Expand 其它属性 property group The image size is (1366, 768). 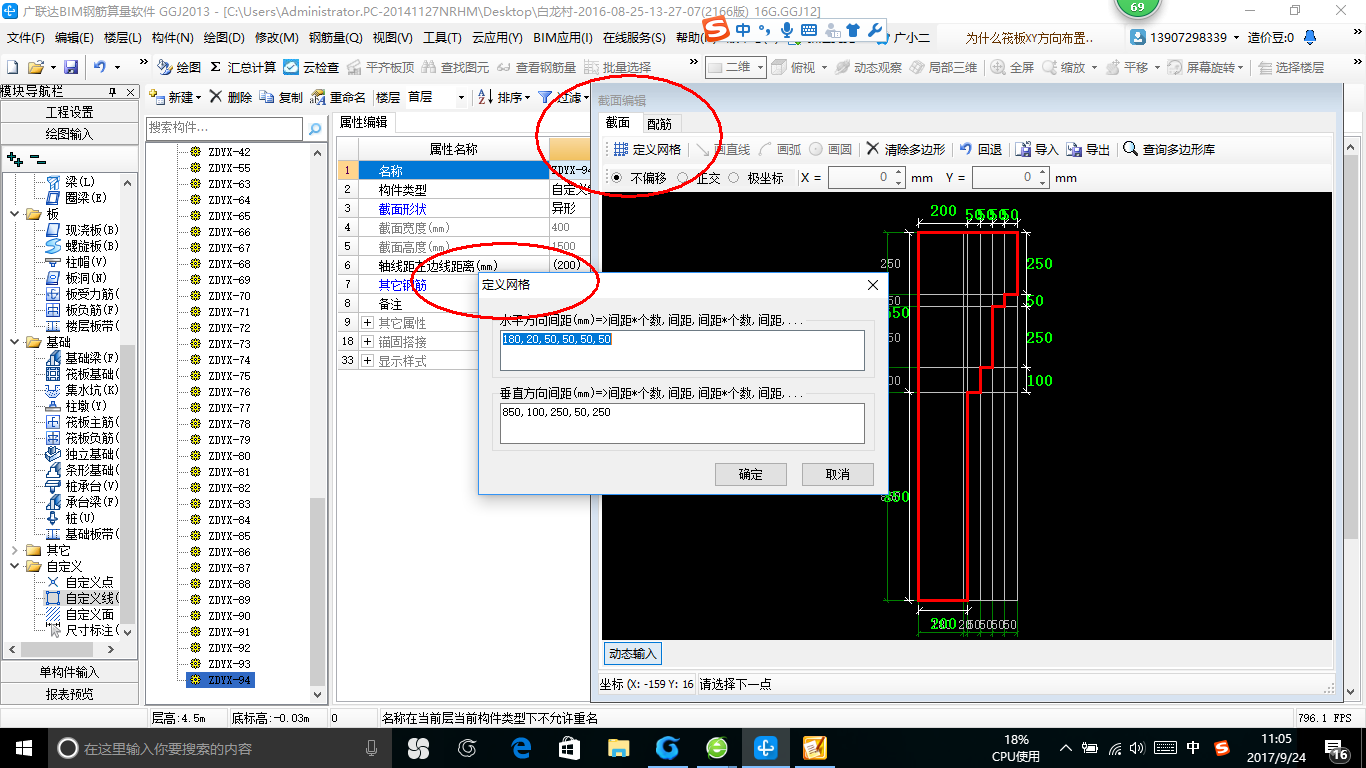pyautogui.click(x=368, y=323)
